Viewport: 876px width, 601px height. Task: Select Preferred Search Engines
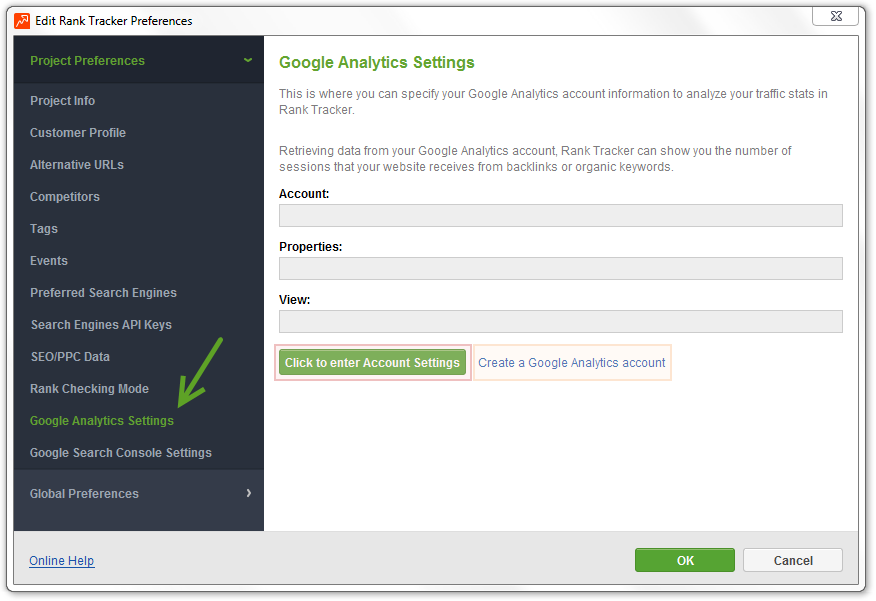pyautogui.click(x=103, y=293)
